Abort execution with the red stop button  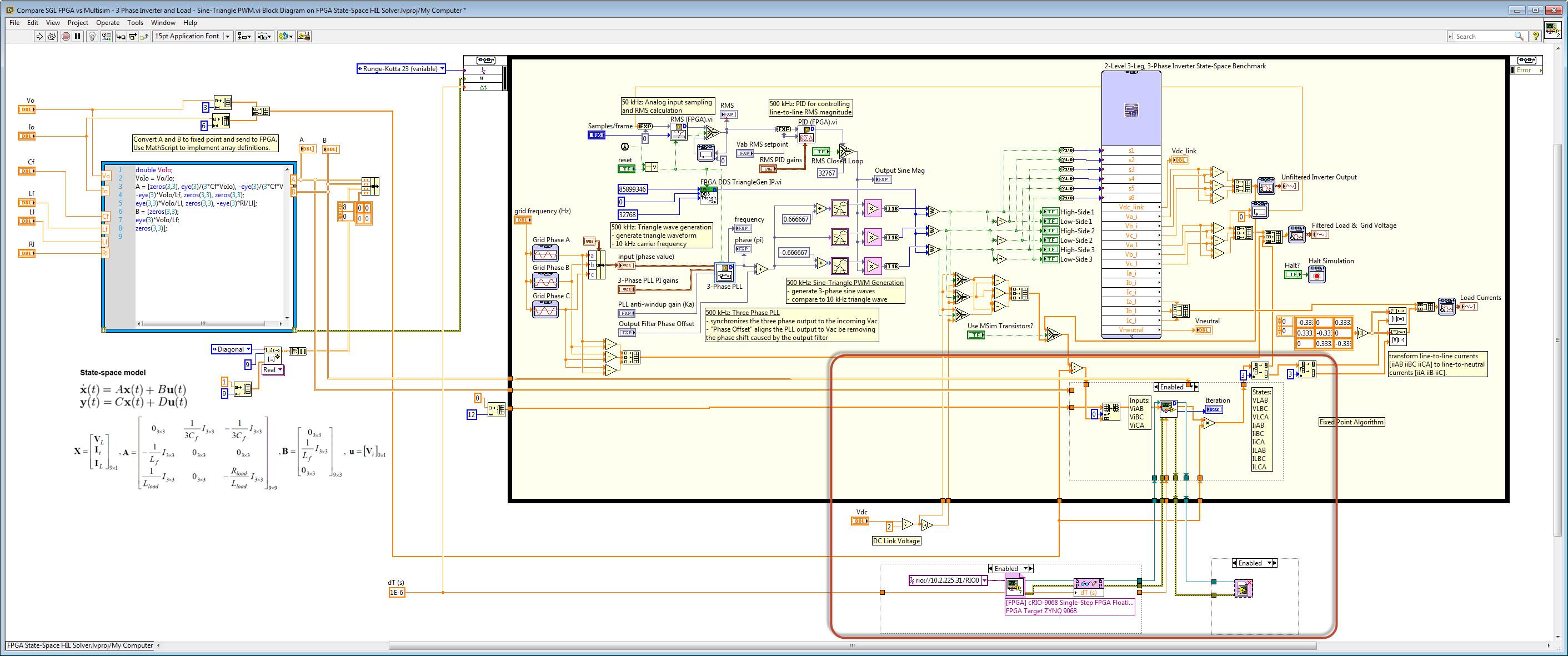click(x=66, y=37)
